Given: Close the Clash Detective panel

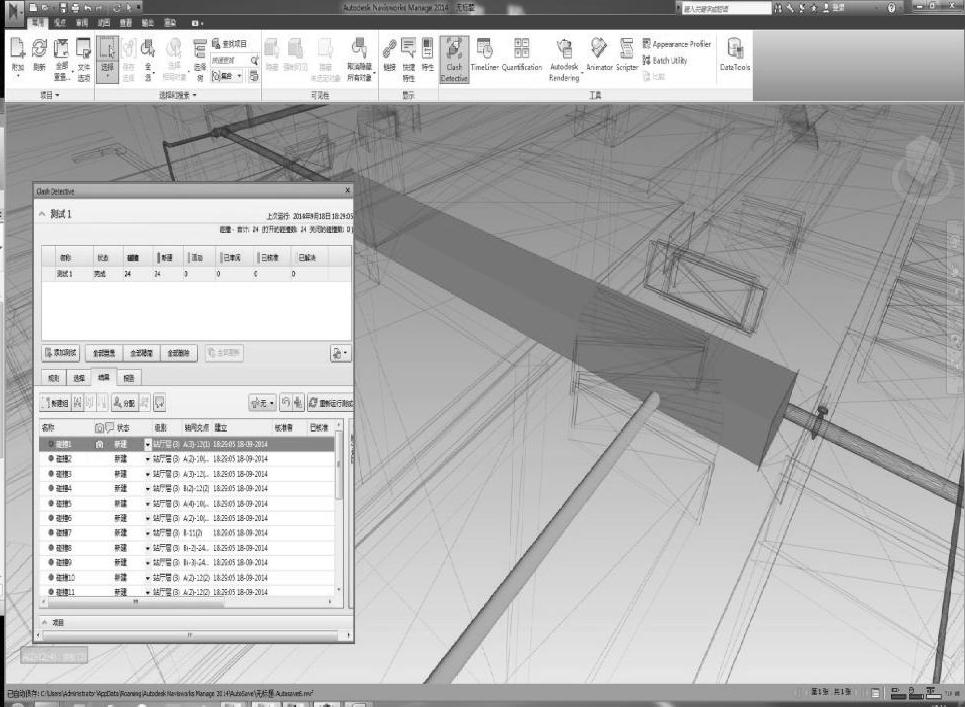Looking at the screenshot, I should tap(347, 191).
